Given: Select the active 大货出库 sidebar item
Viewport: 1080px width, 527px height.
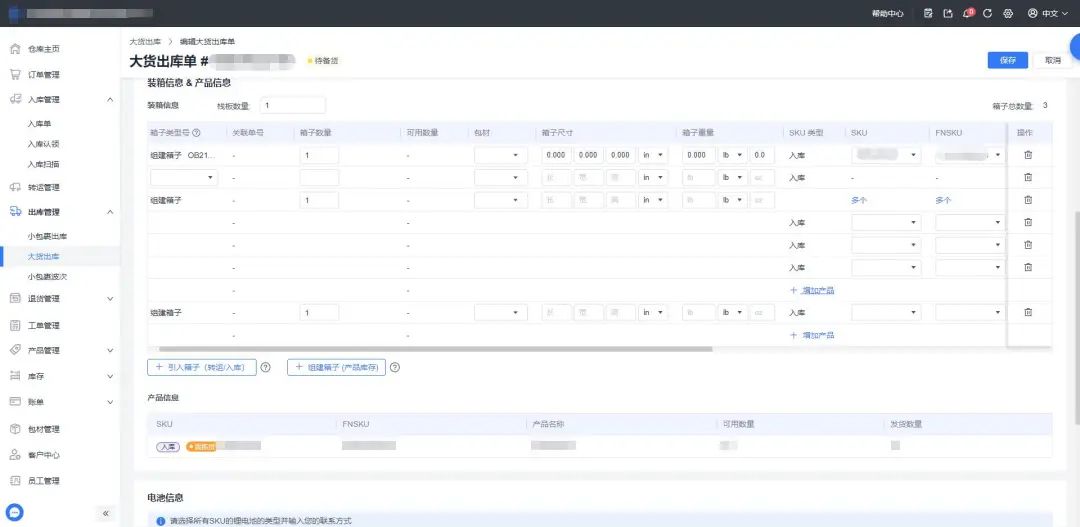Looking at the screenshot, I should click(x=43, y=256).
